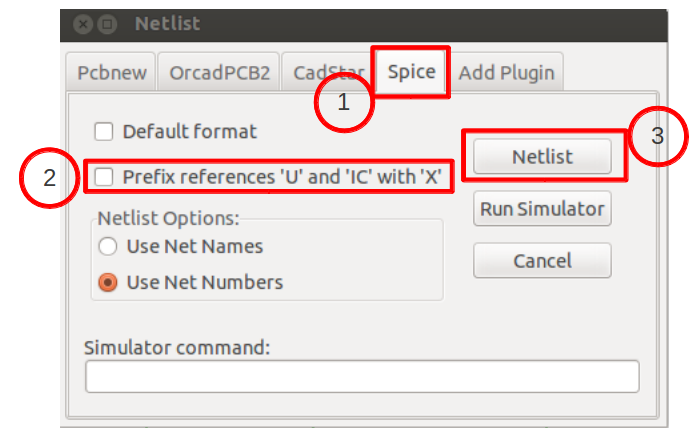Open the OrcadPCB2 tab
The width and height of the screenshot is (696, 428).
(x=219, y=72)
